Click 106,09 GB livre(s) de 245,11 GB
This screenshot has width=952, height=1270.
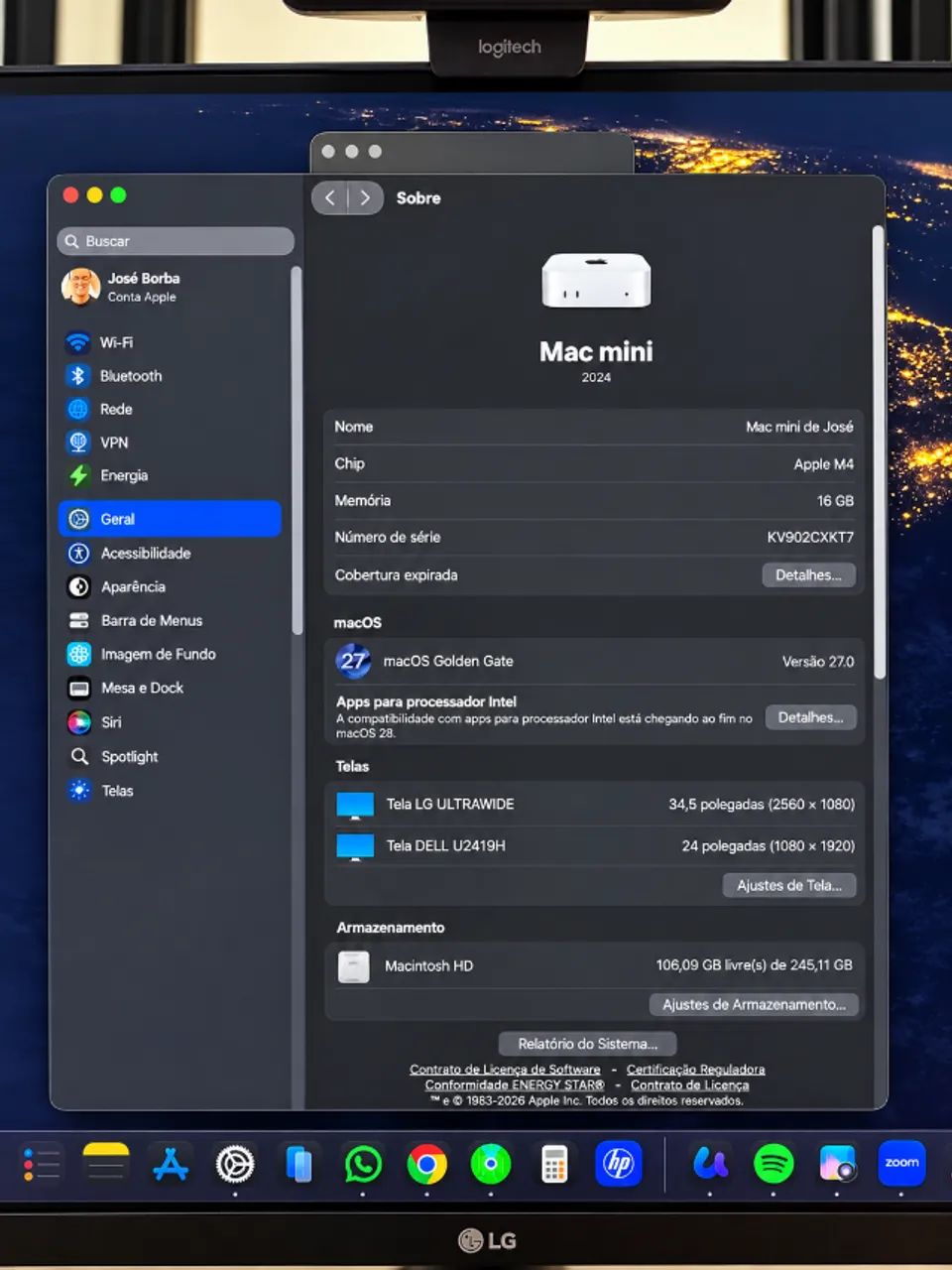tap(754, 965)
